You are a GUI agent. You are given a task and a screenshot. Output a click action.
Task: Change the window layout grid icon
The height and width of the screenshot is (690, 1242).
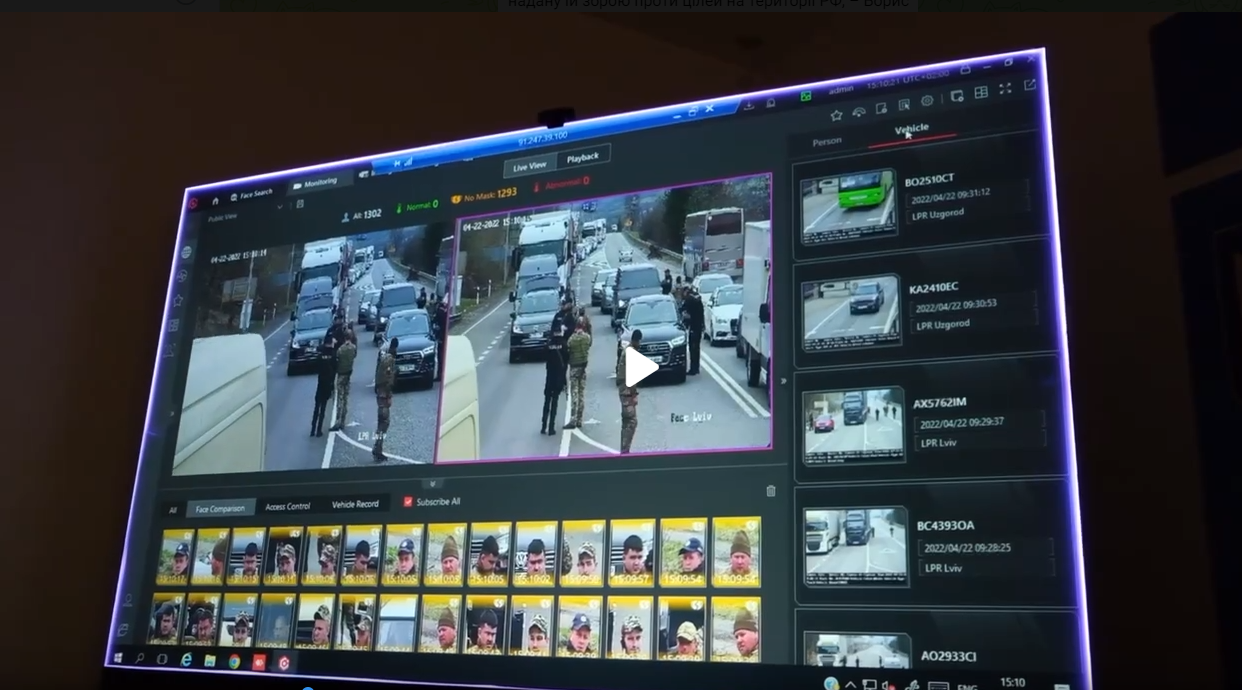pos(981,92)
